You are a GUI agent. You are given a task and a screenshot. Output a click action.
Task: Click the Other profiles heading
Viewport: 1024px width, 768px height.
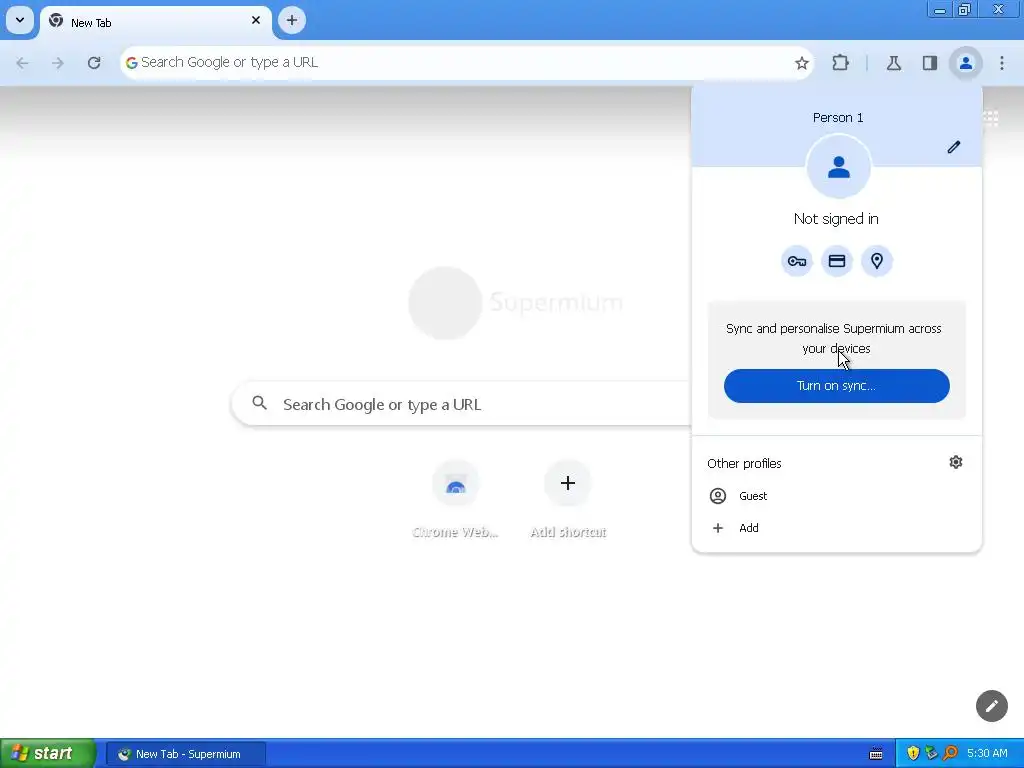(744, 464)
